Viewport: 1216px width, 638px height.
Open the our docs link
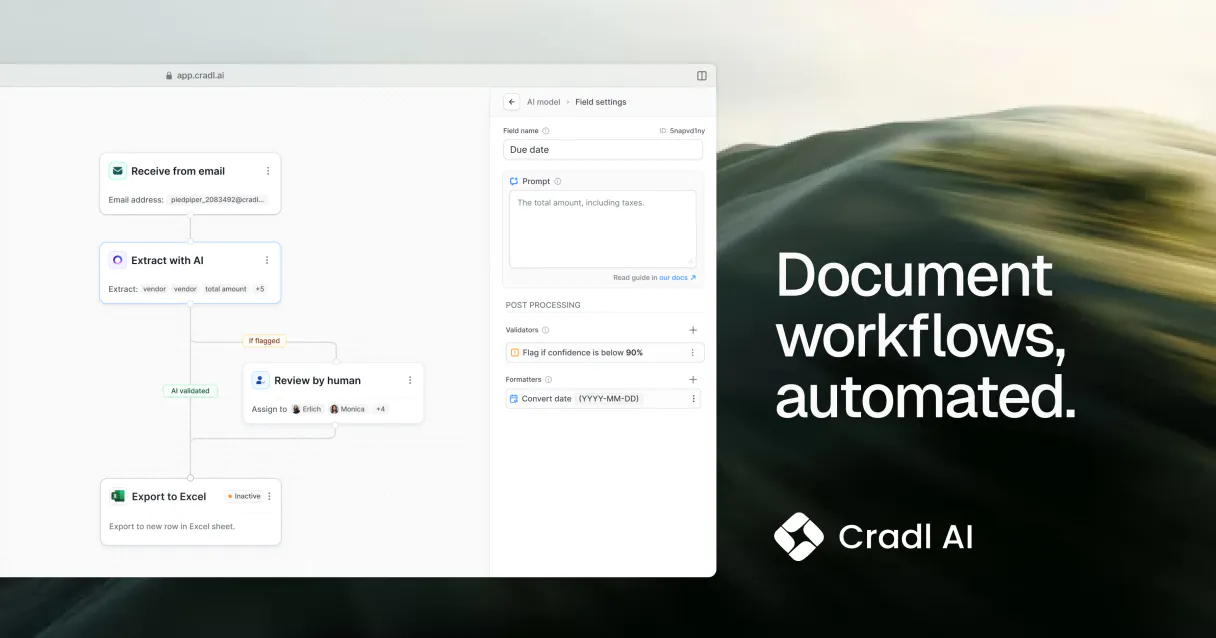tap(671, 277)
